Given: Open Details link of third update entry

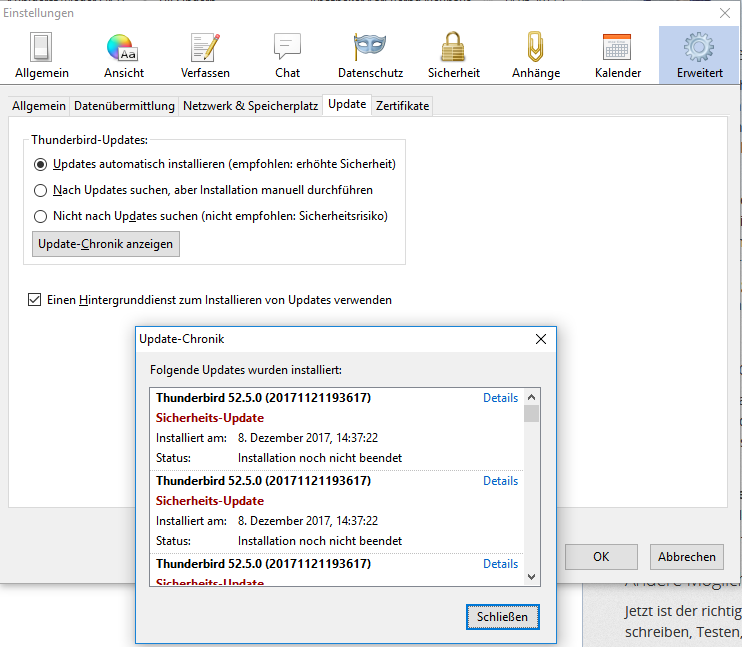Looking at the screenshot, I should pos(500,564).
